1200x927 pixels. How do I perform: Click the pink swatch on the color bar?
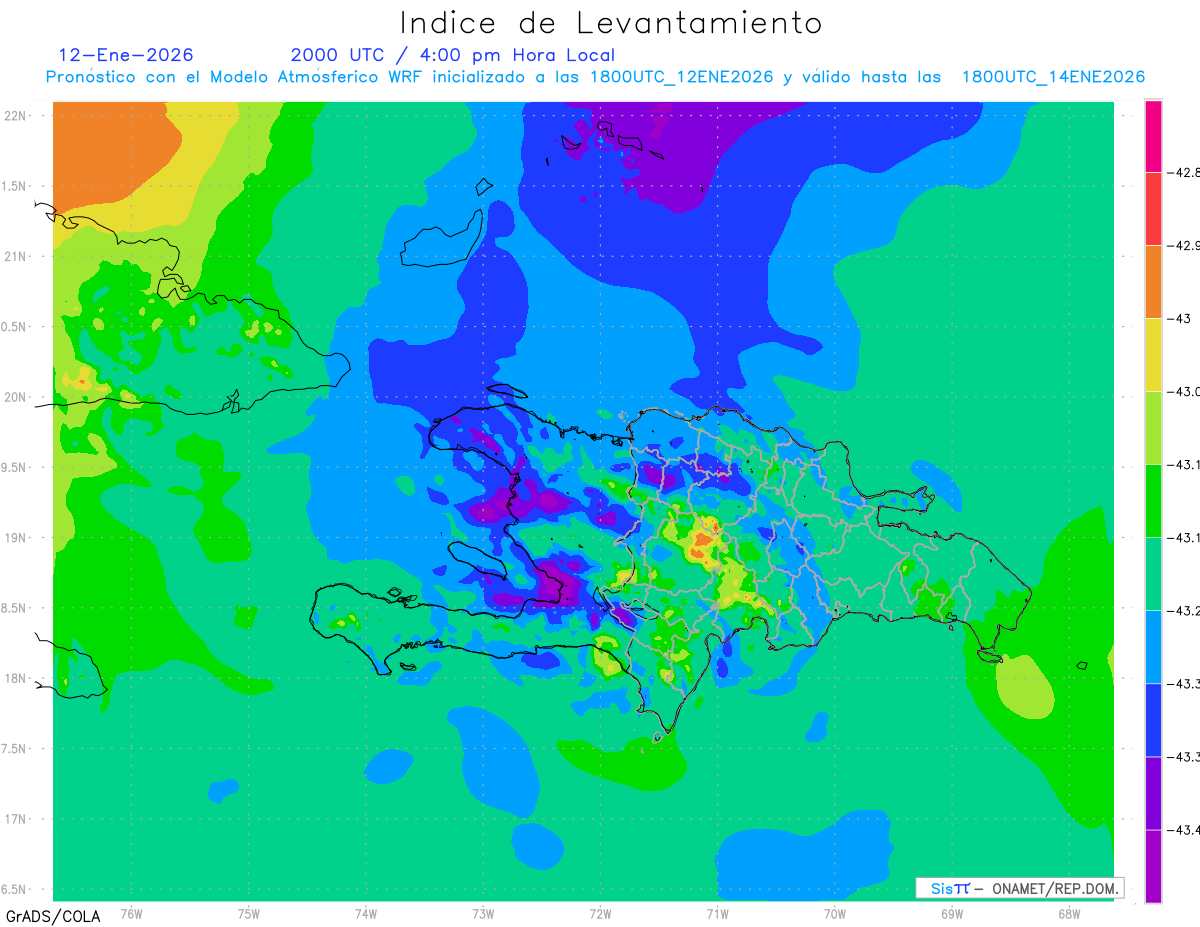(1153, 136)
